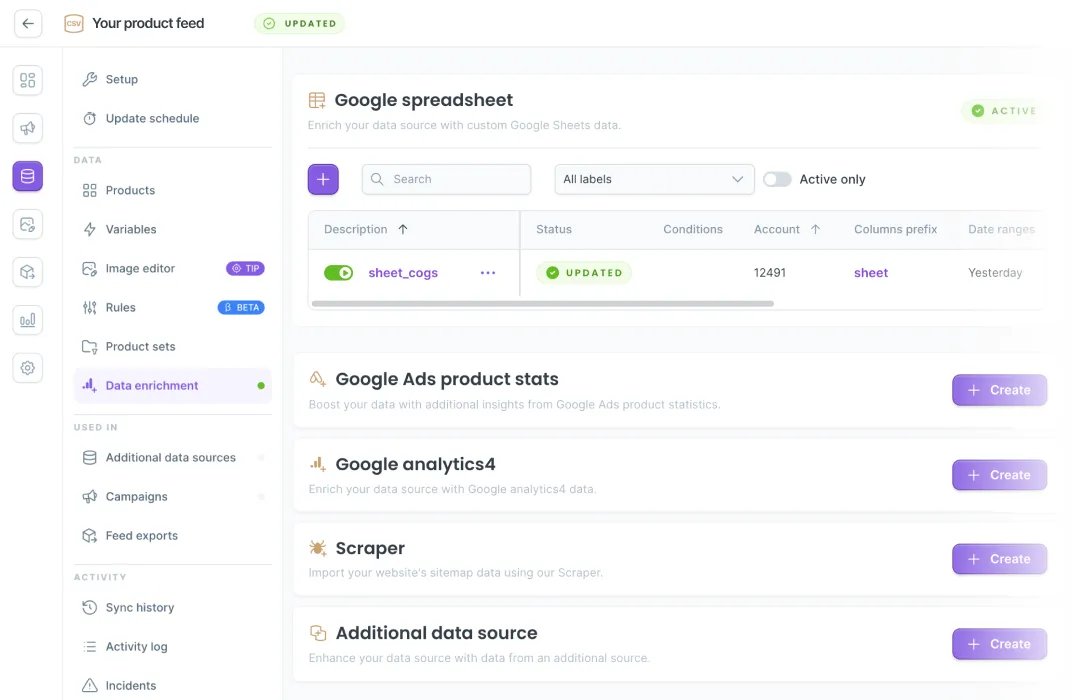Select Data enrichment in sidebar

click(x=173, y=386)
